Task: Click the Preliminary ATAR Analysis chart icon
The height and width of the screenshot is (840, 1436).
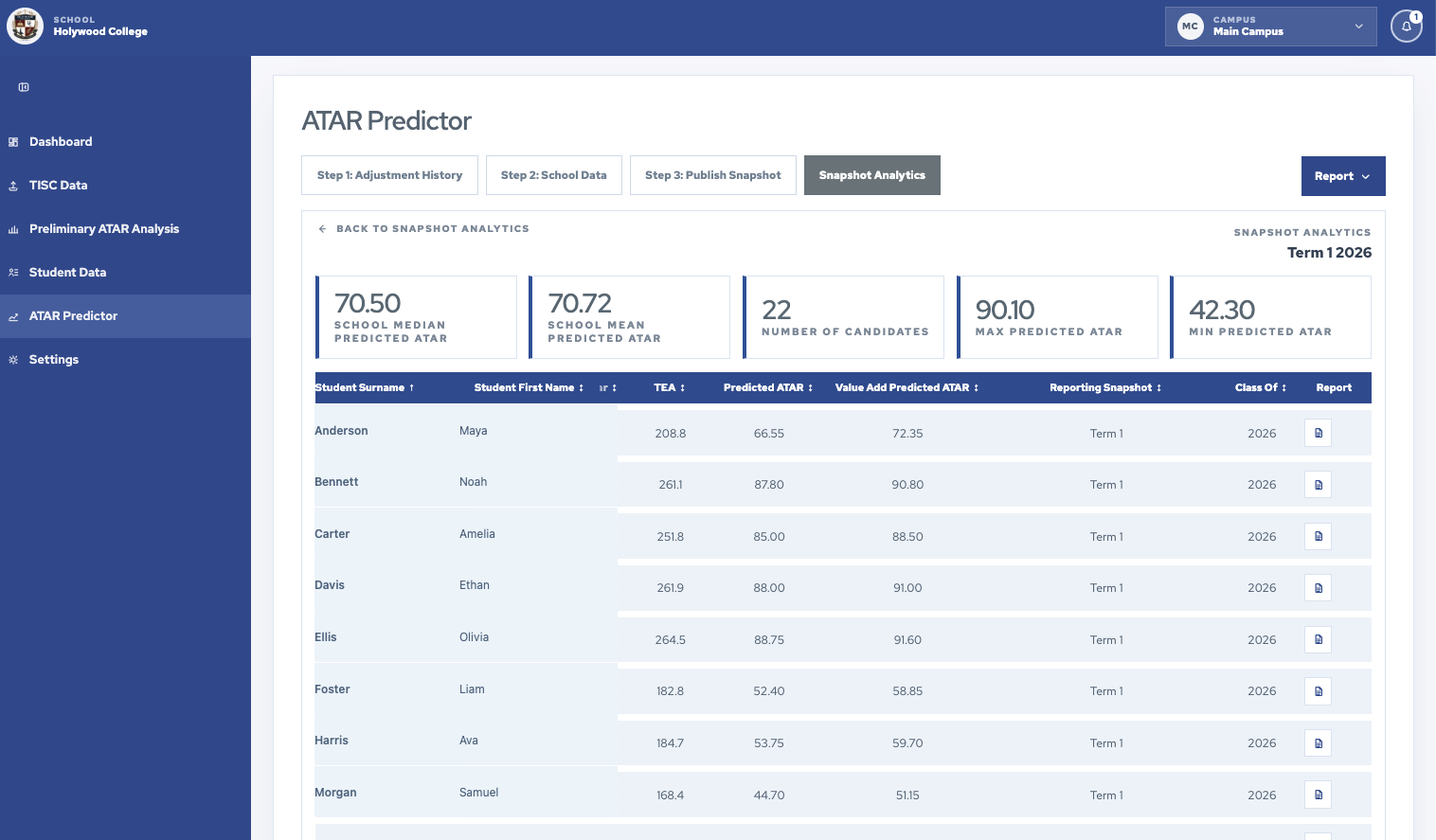Action: 13,229
